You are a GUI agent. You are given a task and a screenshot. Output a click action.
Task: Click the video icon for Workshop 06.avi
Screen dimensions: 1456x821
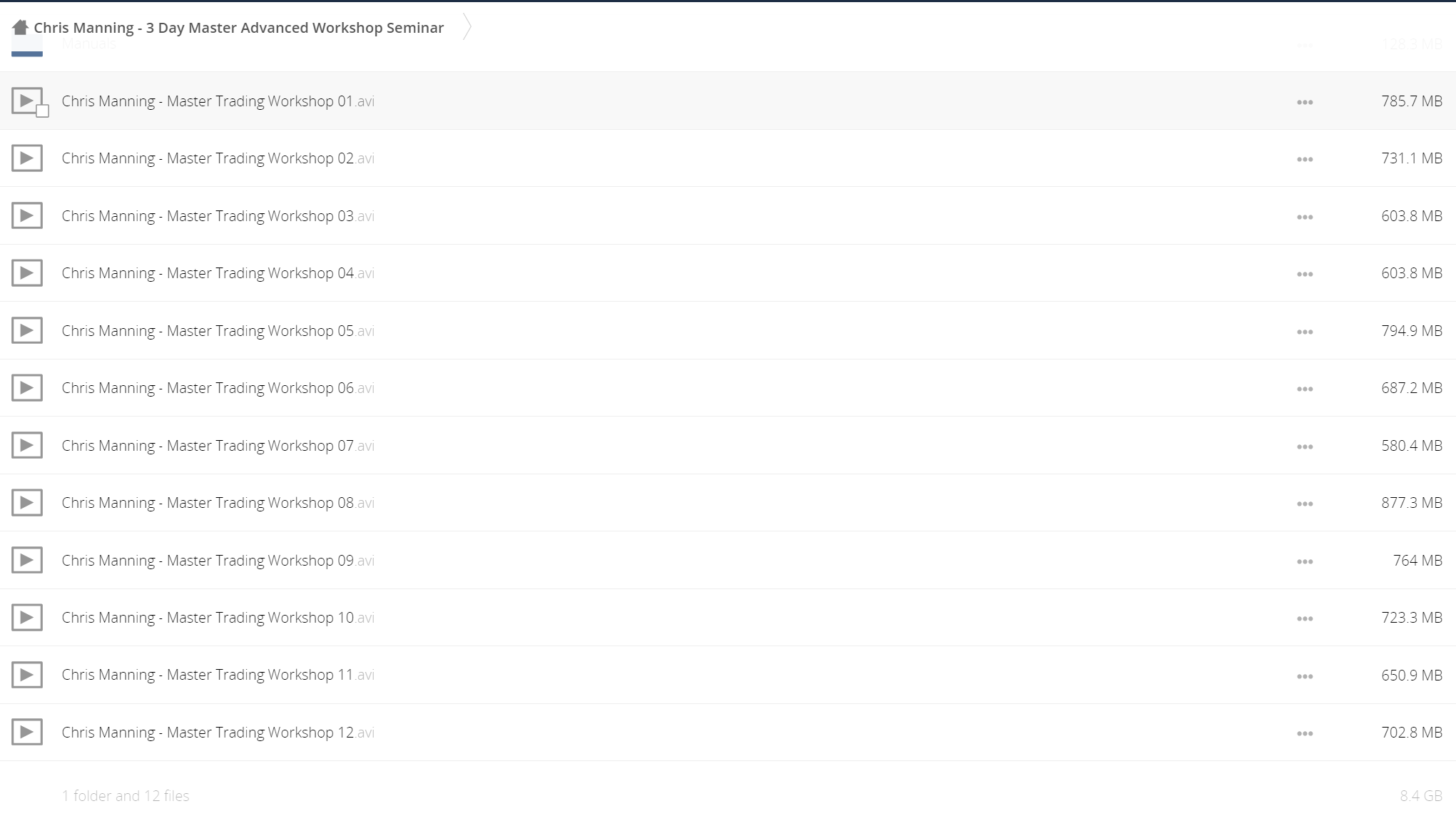(x=27, y=388)
